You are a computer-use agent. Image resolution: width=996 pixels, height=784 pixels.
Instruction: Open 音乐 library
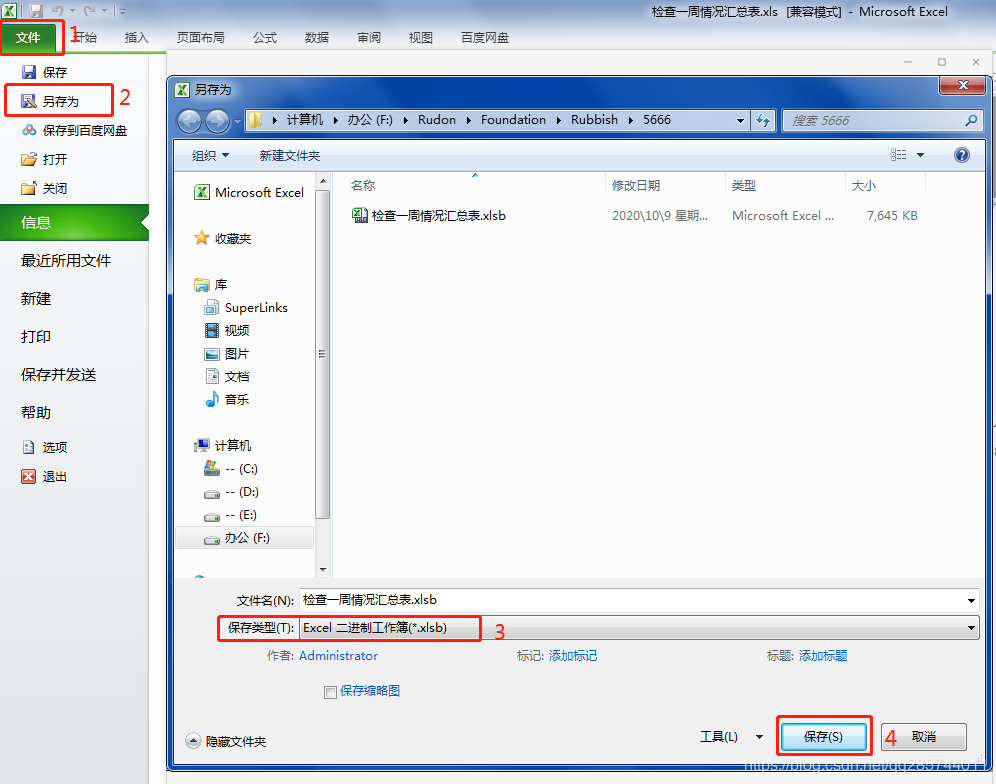pyautogui.click(x=227, y=400)
